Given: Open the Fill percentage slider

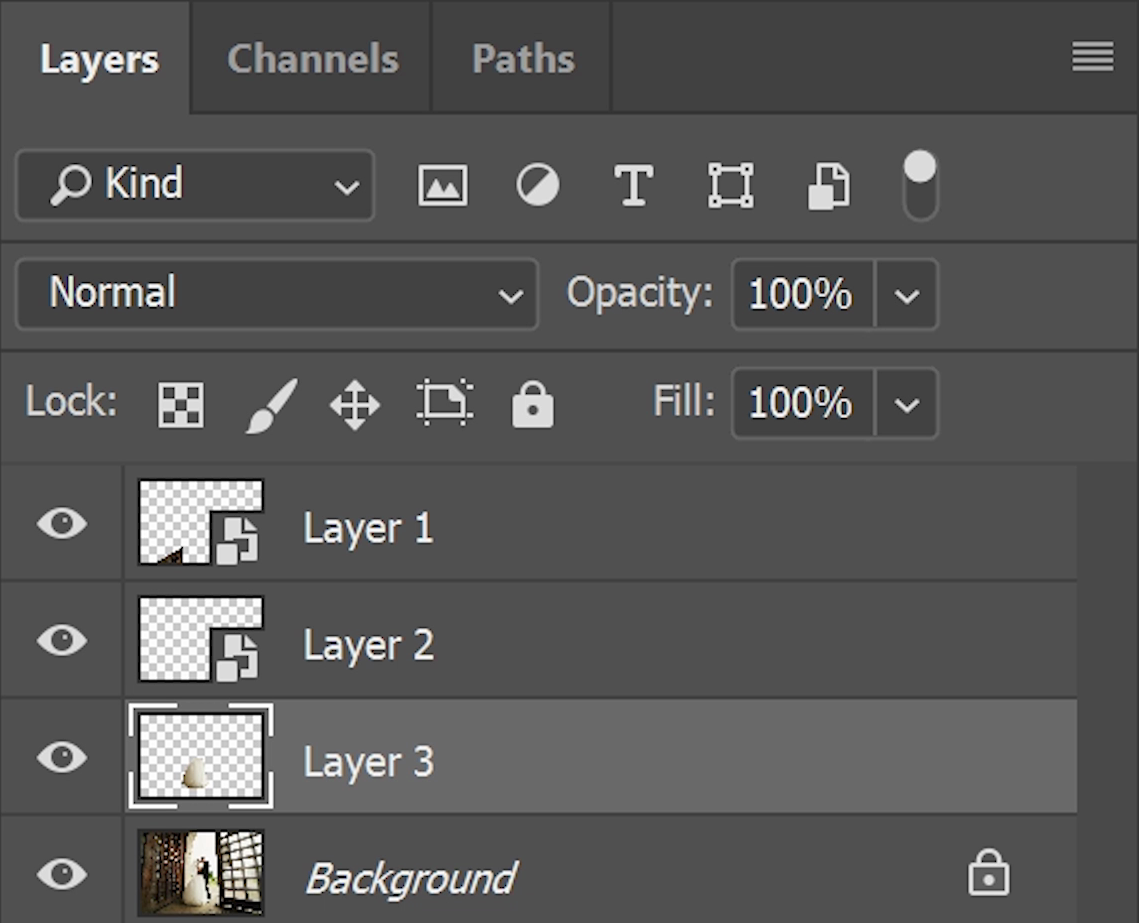Looking at the screenshot, I should 906,403.
